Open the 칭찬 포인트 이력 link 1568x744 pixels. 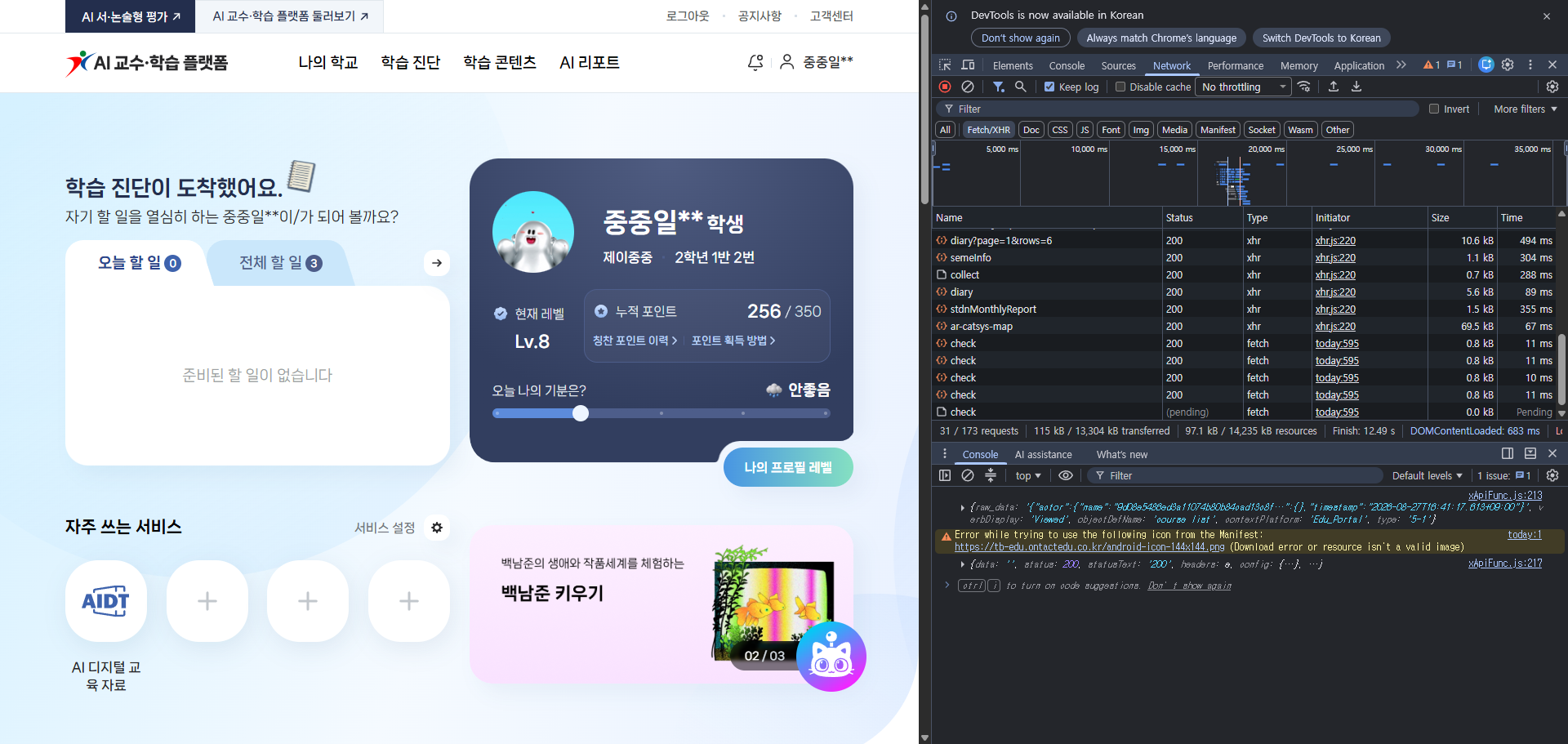(635, 341)
